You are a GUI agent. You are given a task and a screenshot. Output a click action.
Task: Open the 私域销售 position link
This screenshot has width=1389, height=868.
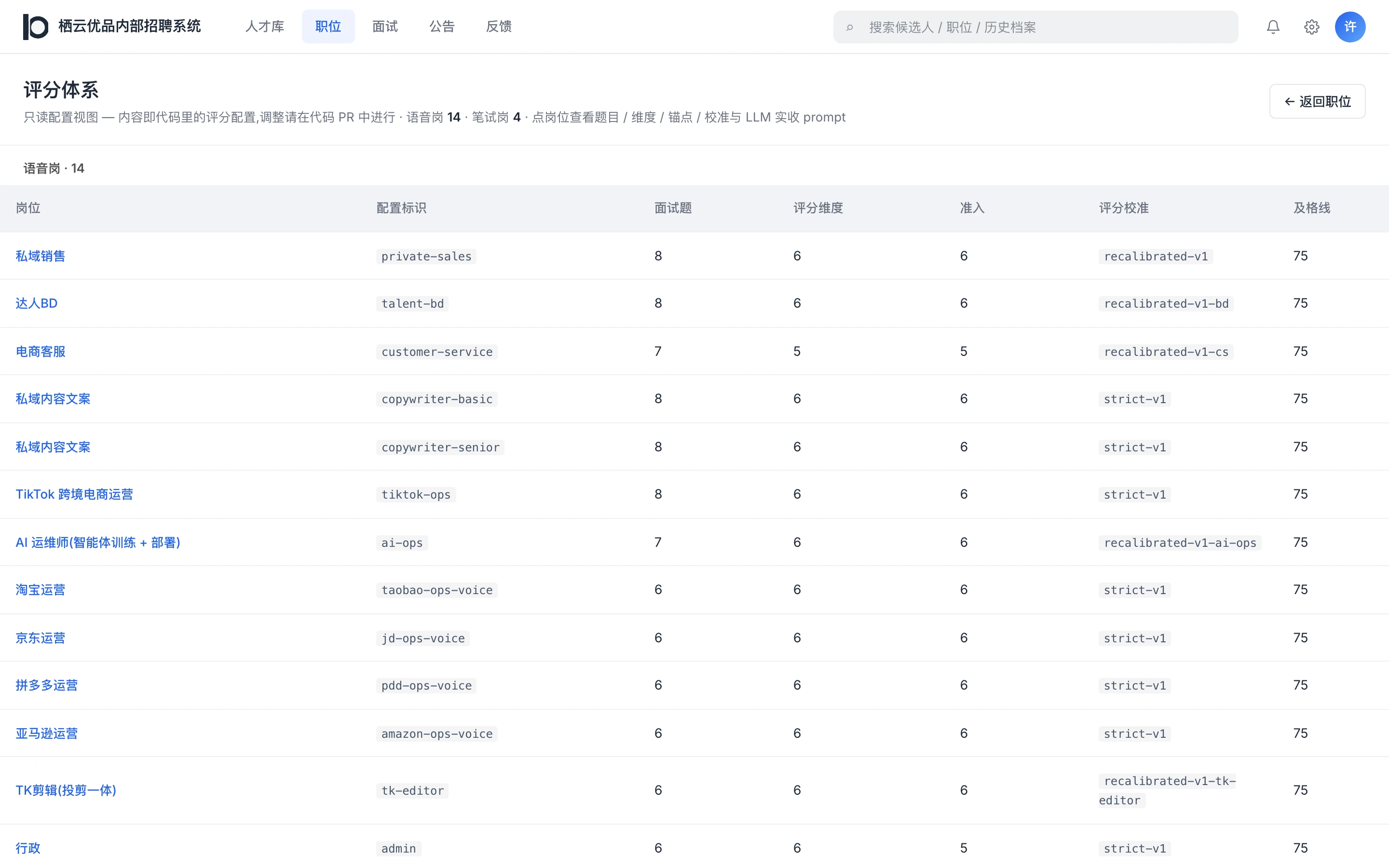(40, 256)
